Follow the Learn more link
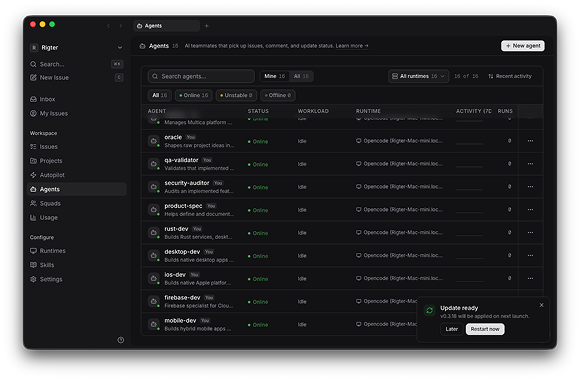 tap(352, 46)
